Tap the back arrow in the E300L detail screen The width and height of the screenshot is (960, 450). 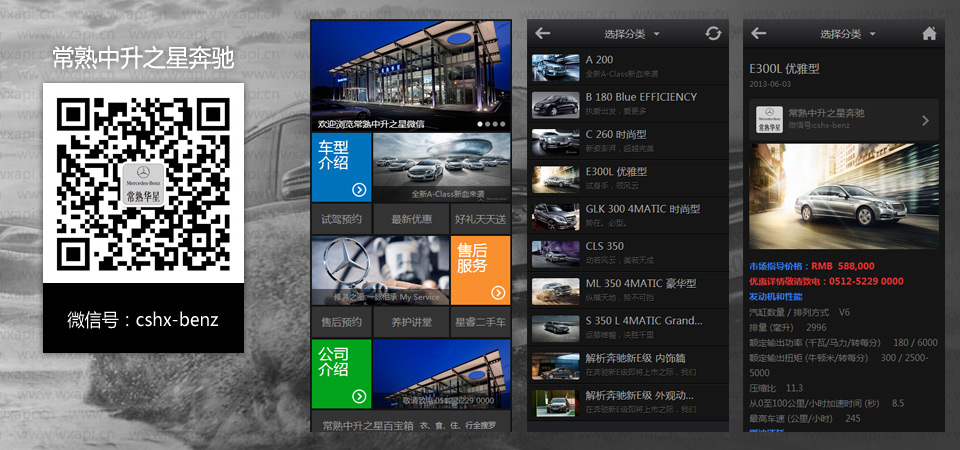(x=759, y=34)
